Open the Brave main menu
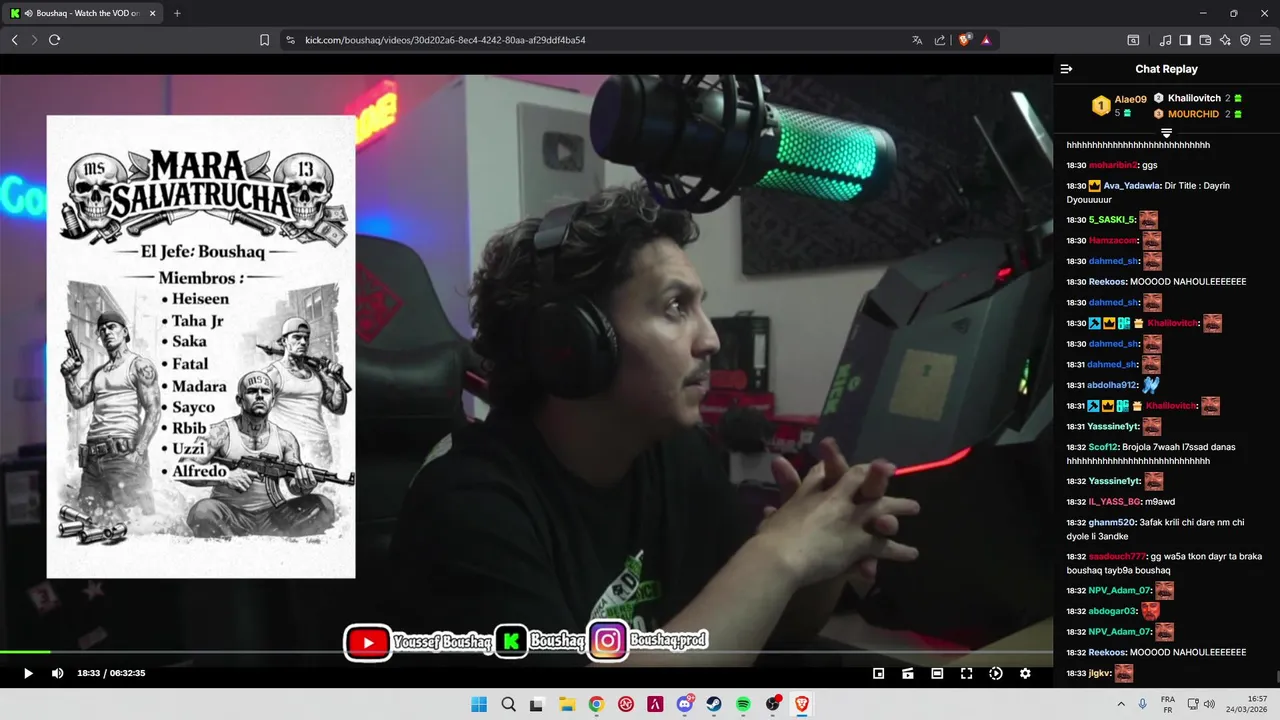 [x=1265, y=40]
